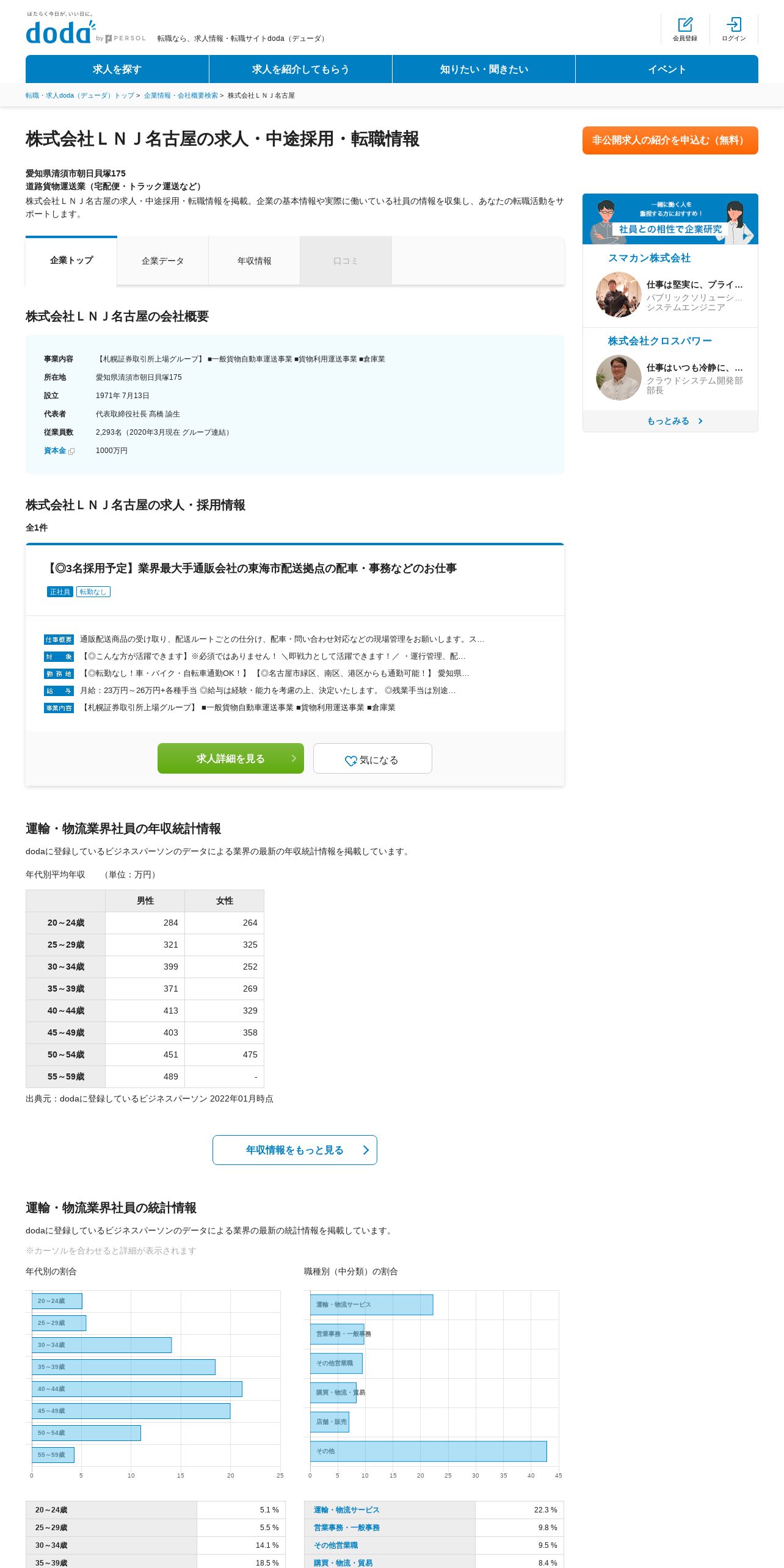Click the クロスパワー employee photo thumbnail
This screenshot has width=784, height=1568.
click(x=619, y=378)
